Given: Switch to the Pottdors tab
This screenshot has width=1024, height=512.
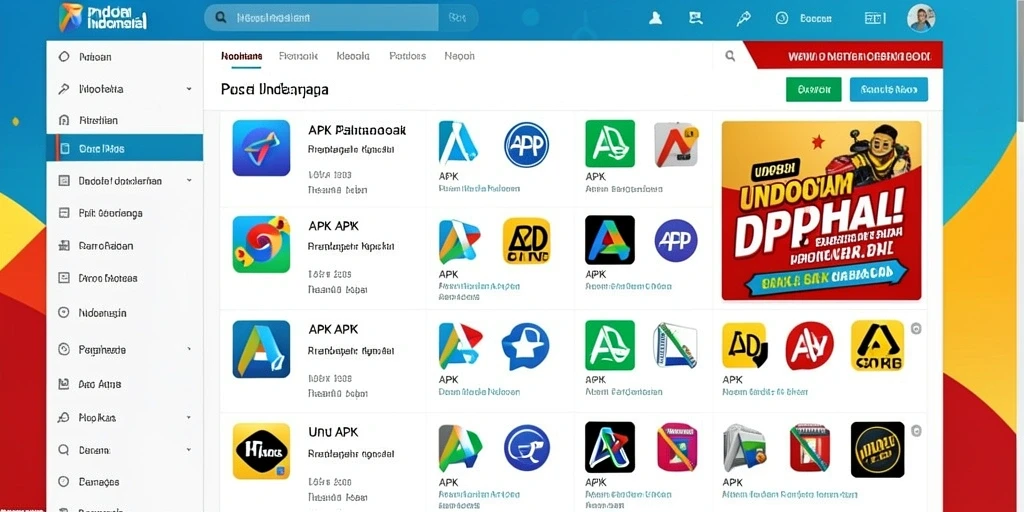Looking at the screenshot, I should click(x=408, y=56).
